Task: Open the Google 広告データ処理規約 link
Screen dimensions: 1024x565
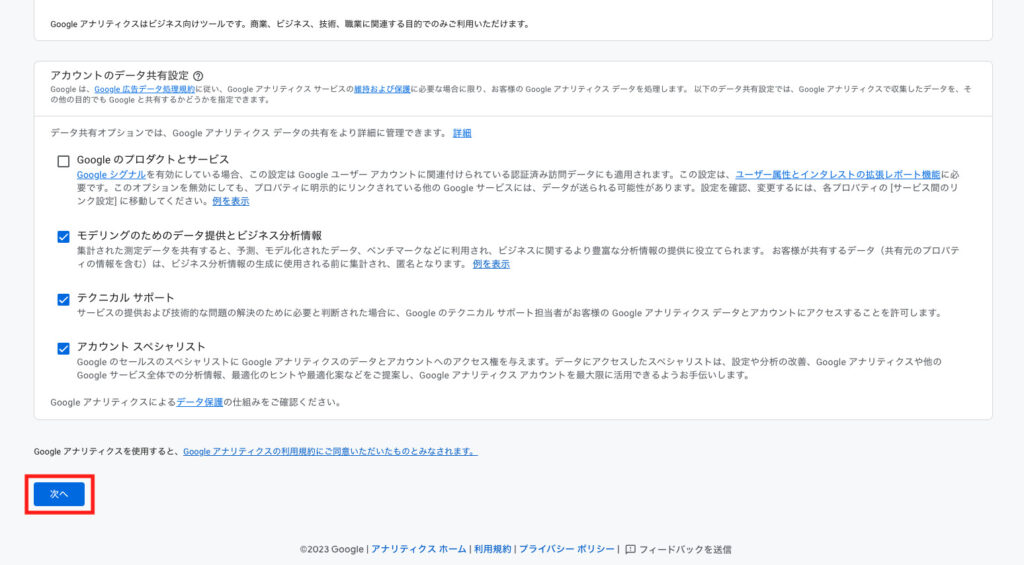Action: click(144, 89)
